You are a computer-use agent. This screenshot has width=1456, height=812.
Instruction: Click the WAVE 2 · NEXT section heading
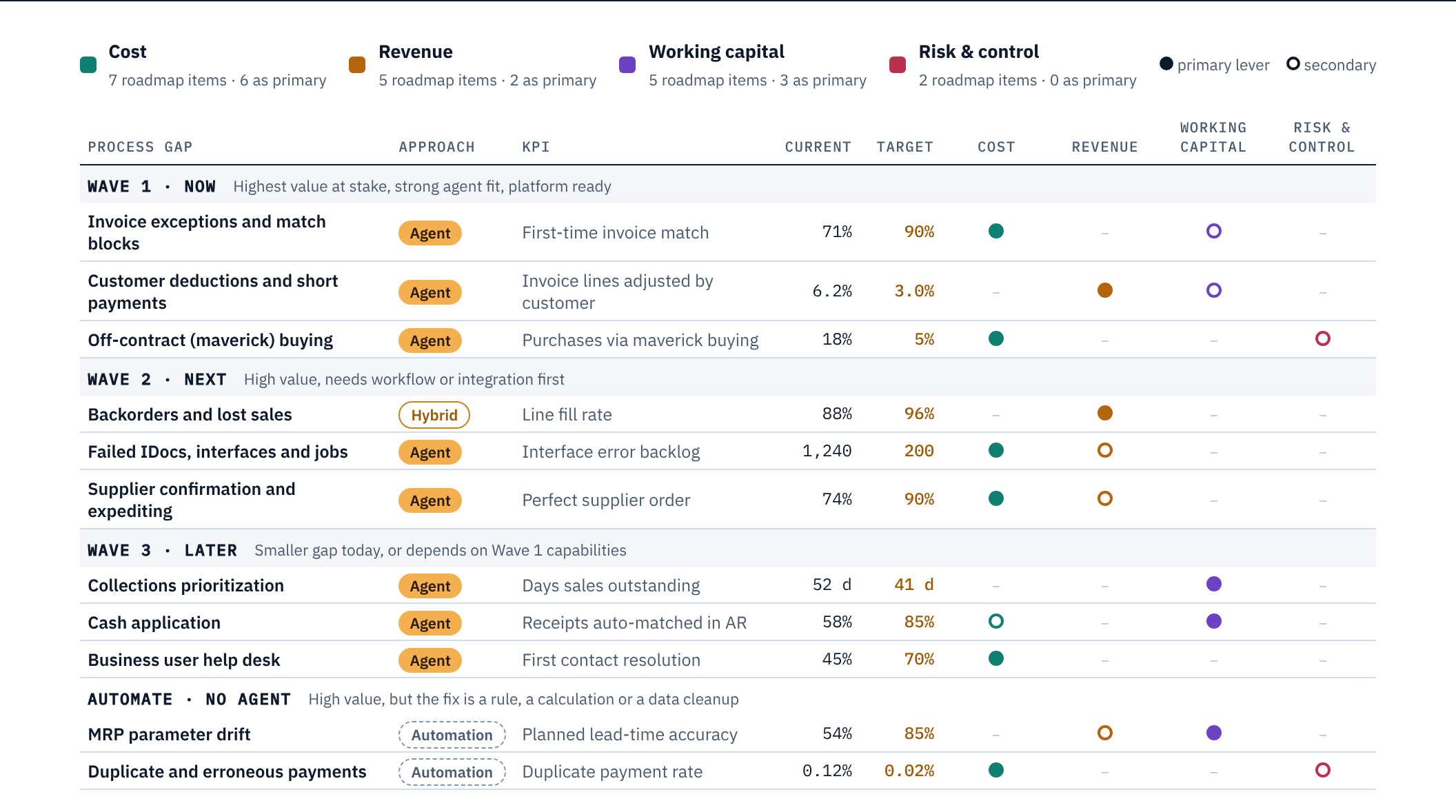click(157, 379)
